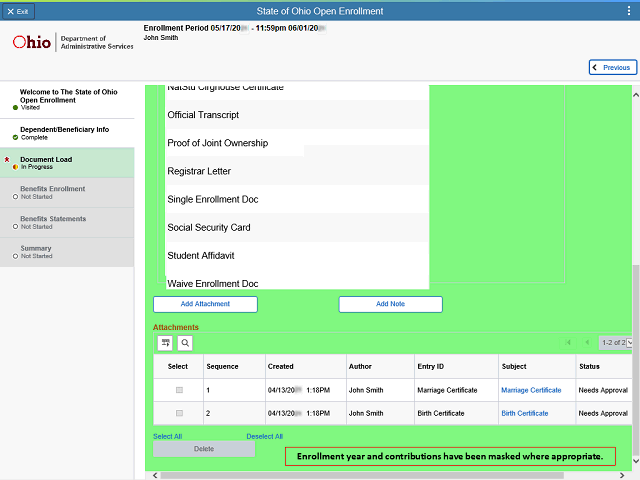Click the Add Note button
The image size is (640, 480).
click(391, 304)
